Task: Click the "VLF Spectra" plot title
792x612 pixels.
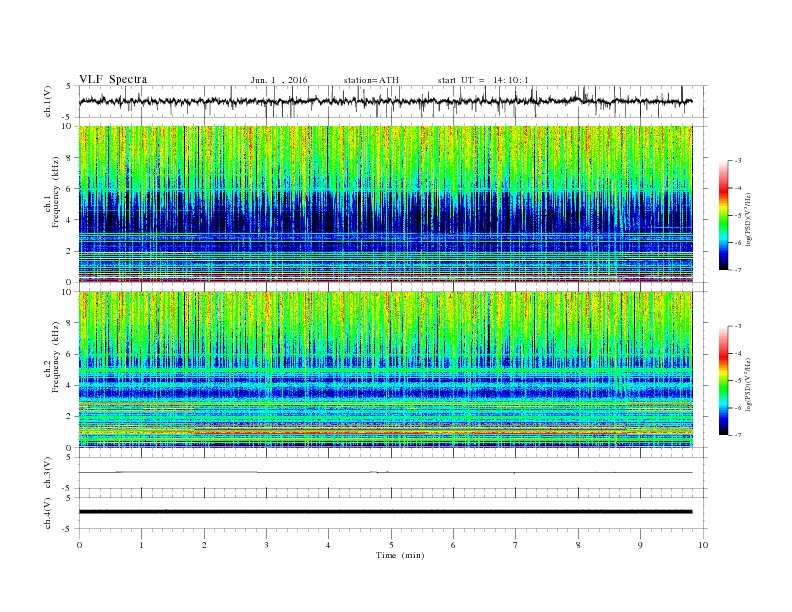Action: (113, 79)
